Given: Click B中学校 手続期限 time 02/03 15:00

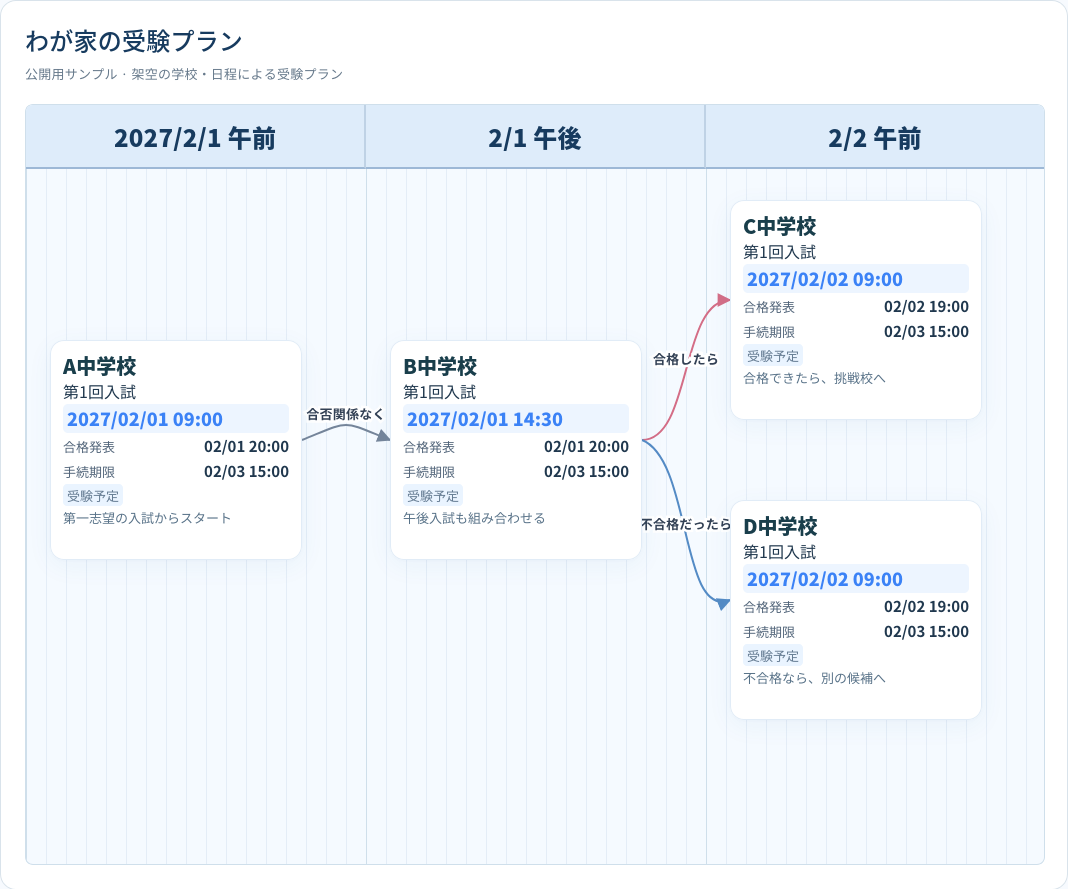Looking at the screenshot, I should pos(586,471).
